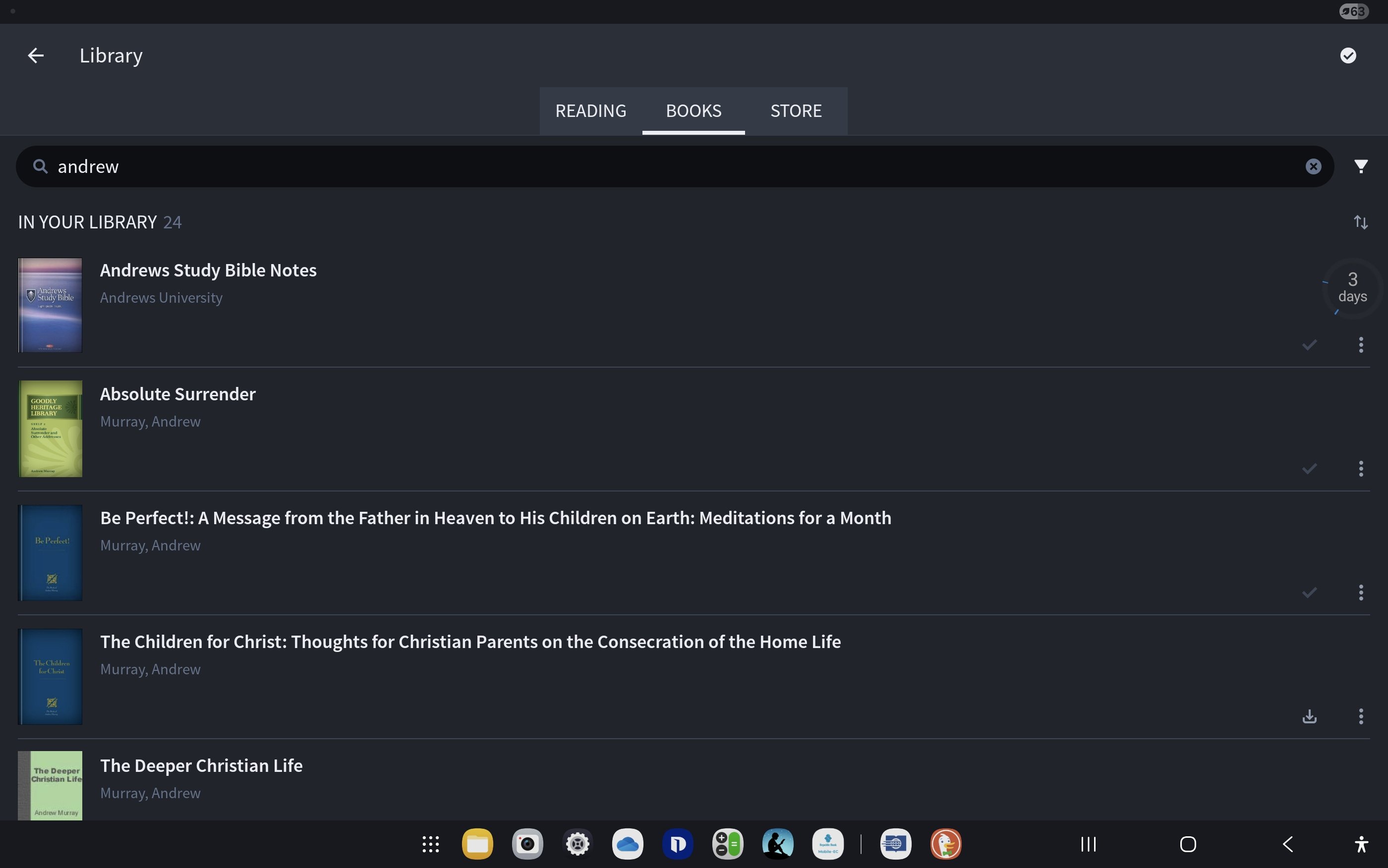This screenshot has width=1388, height=868.
Task: Switch to the STORE tab
Action: pos(796,111)
